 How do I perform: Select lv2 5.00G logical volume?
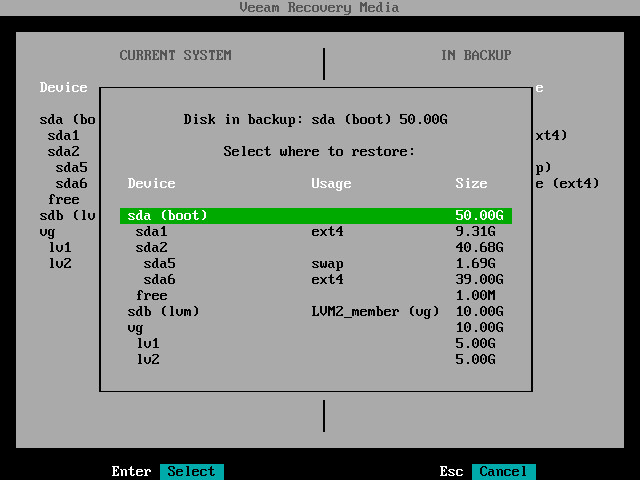click(316, 359)
